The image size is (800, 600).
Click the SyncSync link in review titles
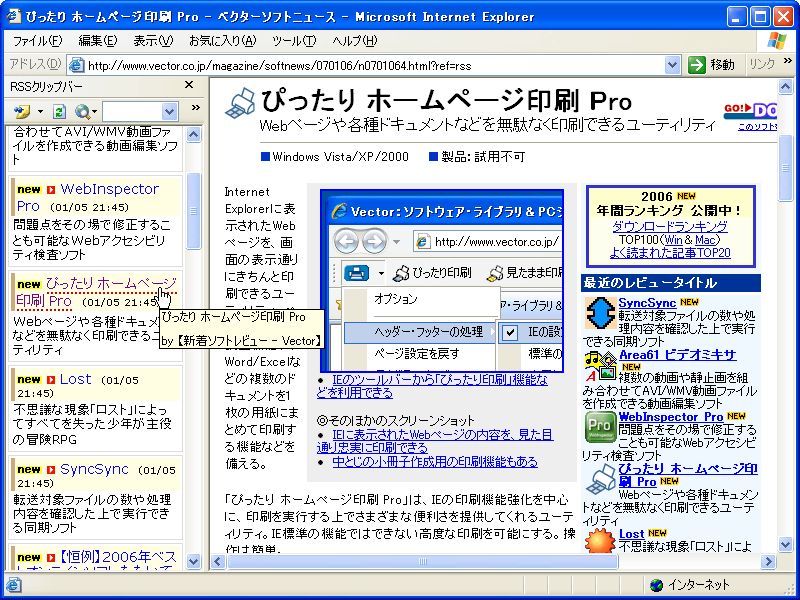pyautogui.click(x=647, y=303)
